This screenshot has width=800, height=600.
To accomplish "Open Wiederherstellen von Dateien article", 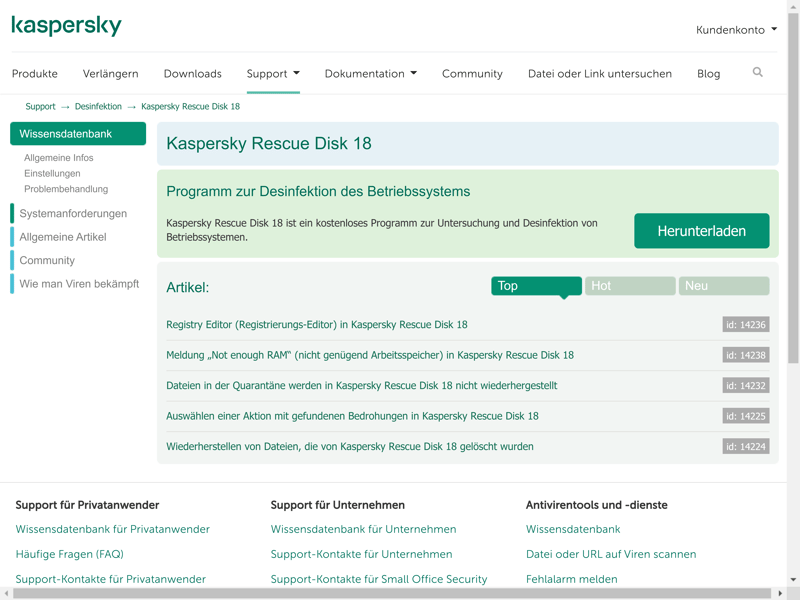I will tap(350, 446).
